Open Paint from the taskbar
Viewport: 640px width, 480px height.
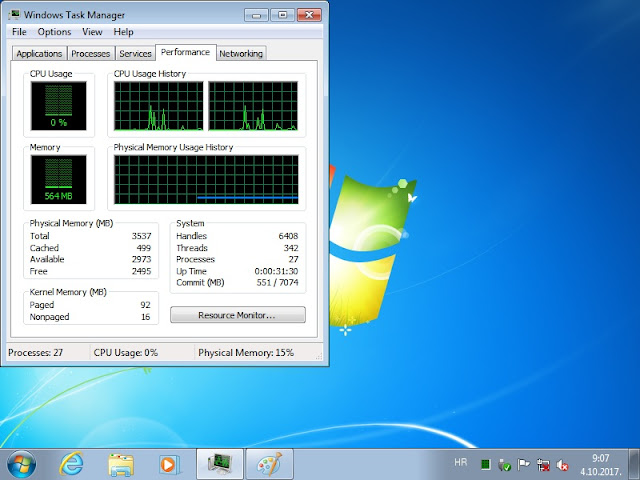tap(269, 464)
